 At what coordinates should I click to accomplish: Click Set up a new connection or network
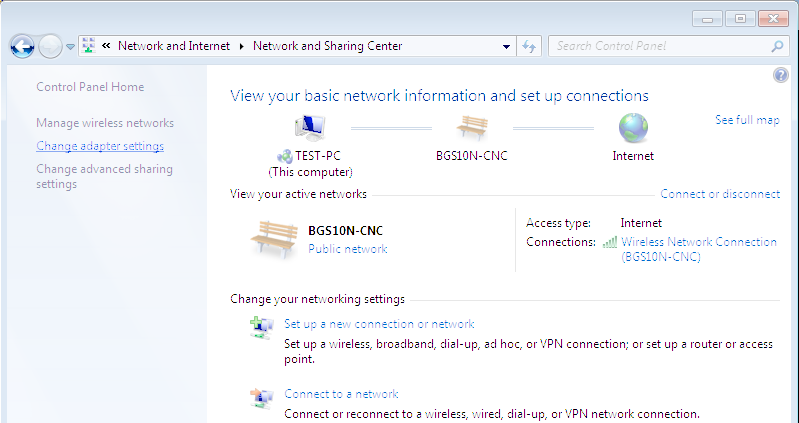pyautogui.click(x=379, y=324)
